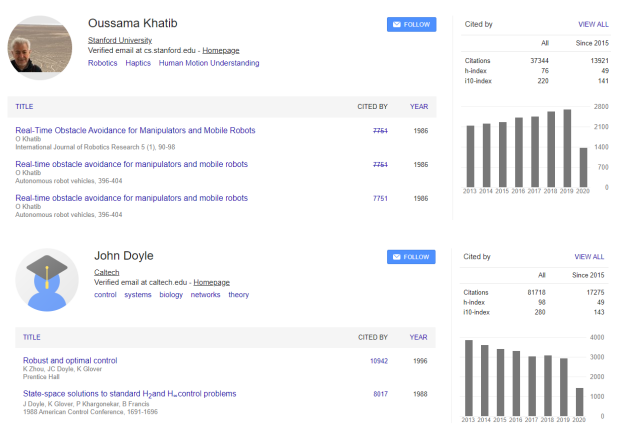617x442 pixels.
Task: Follow Oussama Khatib's profile
Action: (x=412, y=24)
